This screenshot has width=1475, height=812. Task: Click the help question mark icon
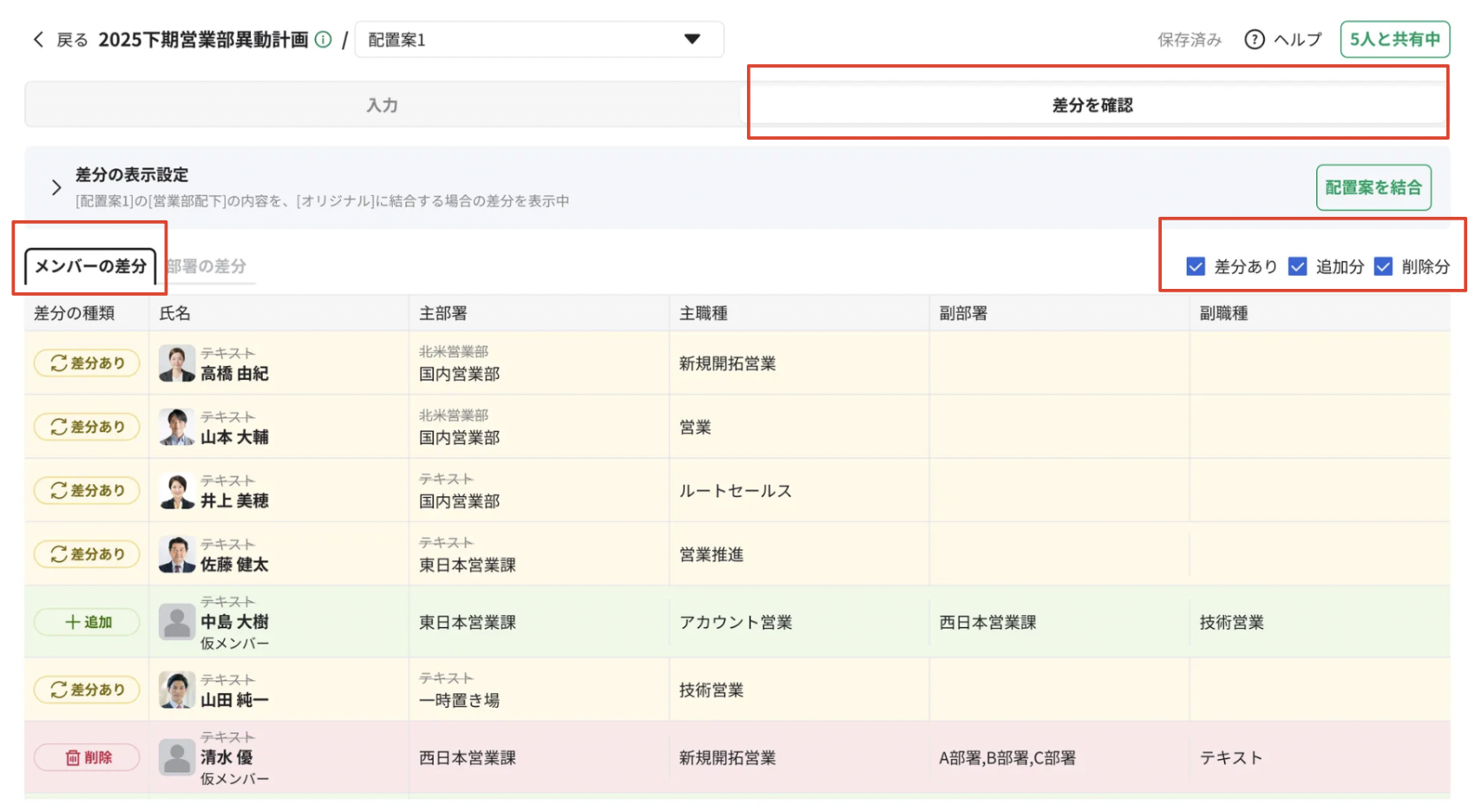pyautogui.click(x=1254, y=40)
